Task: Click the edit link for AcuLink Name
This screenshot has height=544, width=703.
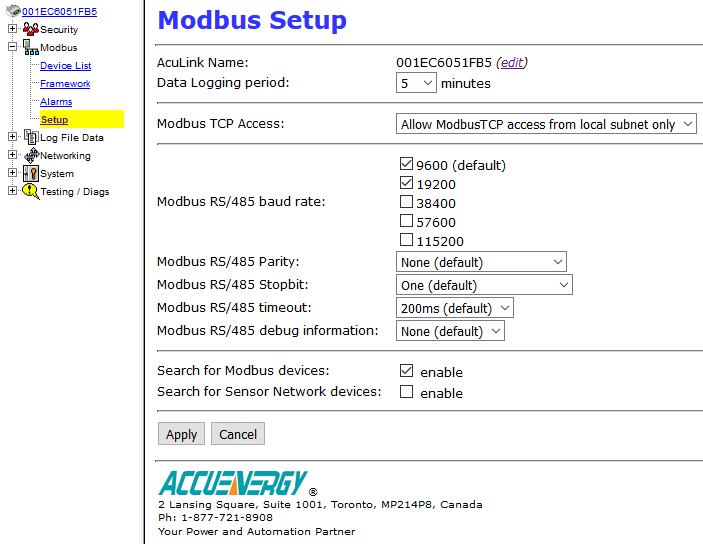Action: pyautogui.click(x=511, y=62)
